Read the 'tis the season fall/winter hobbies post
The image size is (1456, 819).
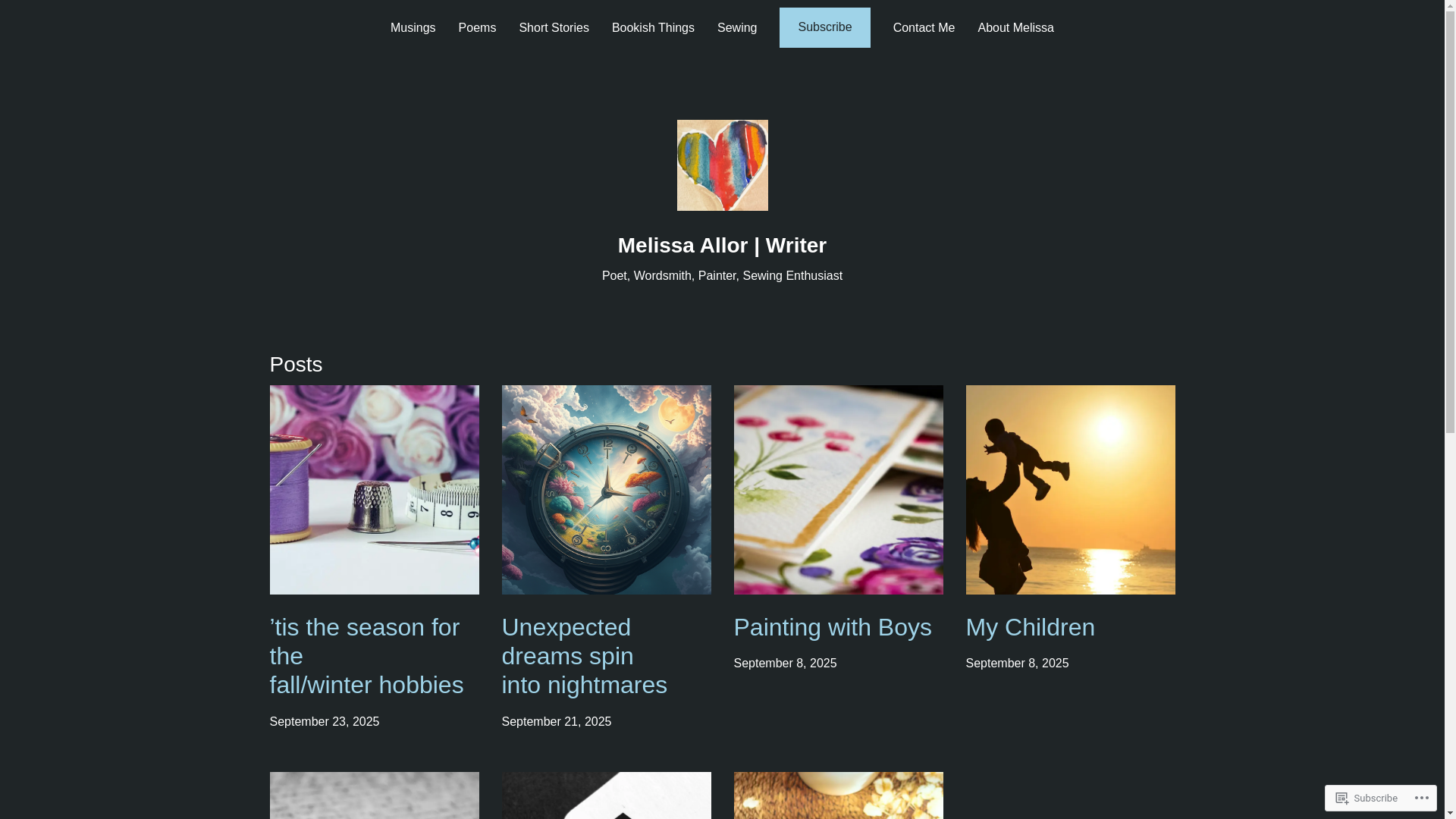[367, 656]
